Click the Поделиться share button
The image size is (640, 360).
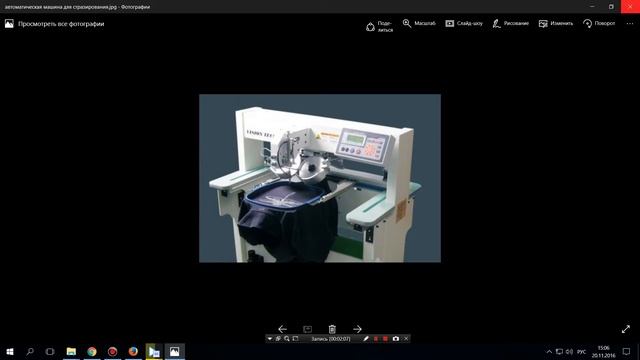pyautogui.click(x=380, y=26)
